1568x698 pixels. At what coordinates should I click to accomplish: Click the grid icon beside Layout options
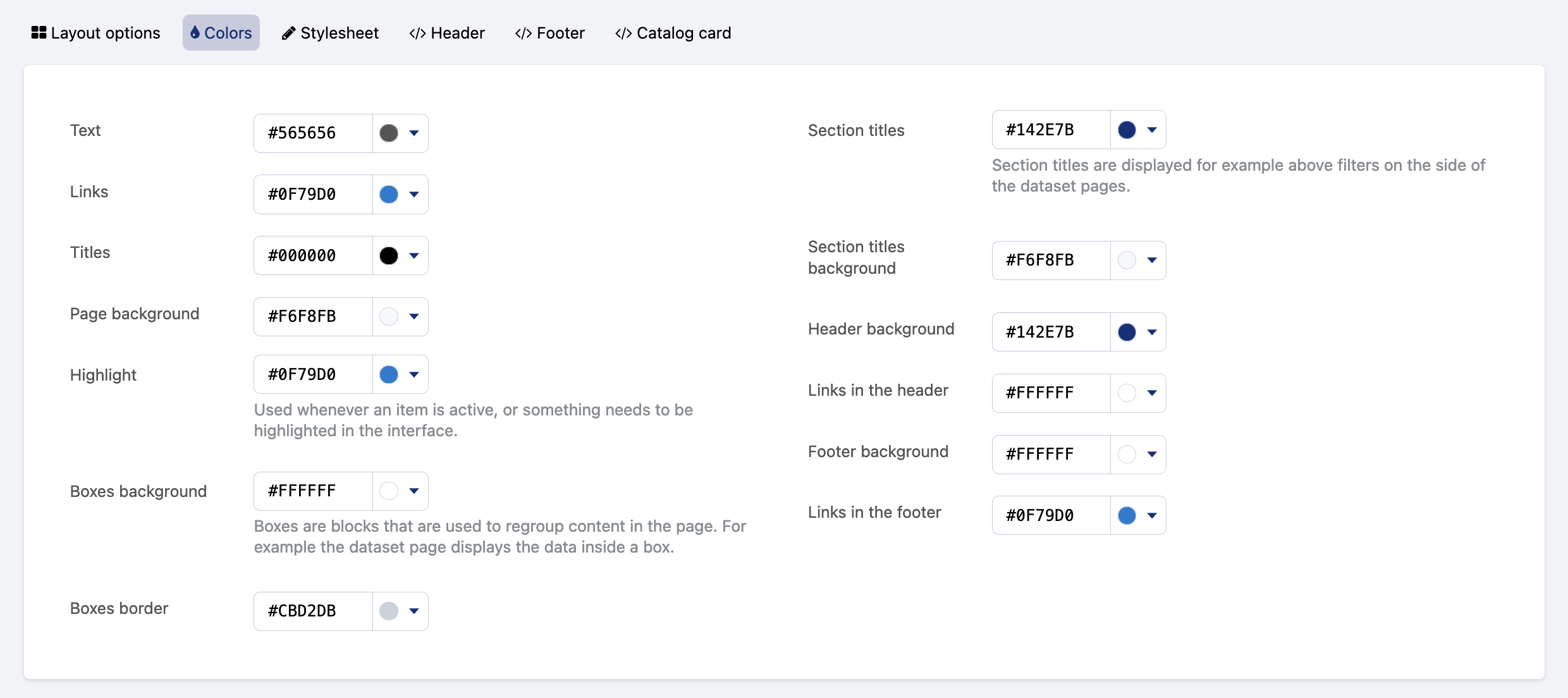[x=39, y=33]
